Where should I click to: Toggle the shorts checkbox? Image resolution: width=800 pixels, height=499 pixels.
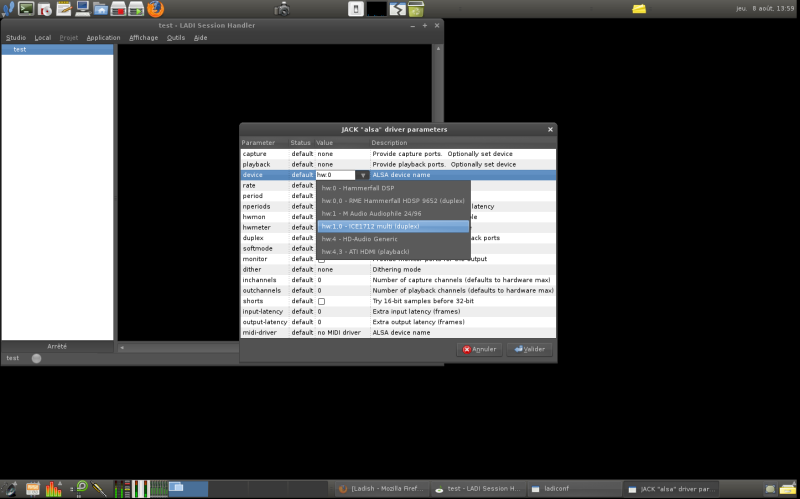[x=321, y=301]
